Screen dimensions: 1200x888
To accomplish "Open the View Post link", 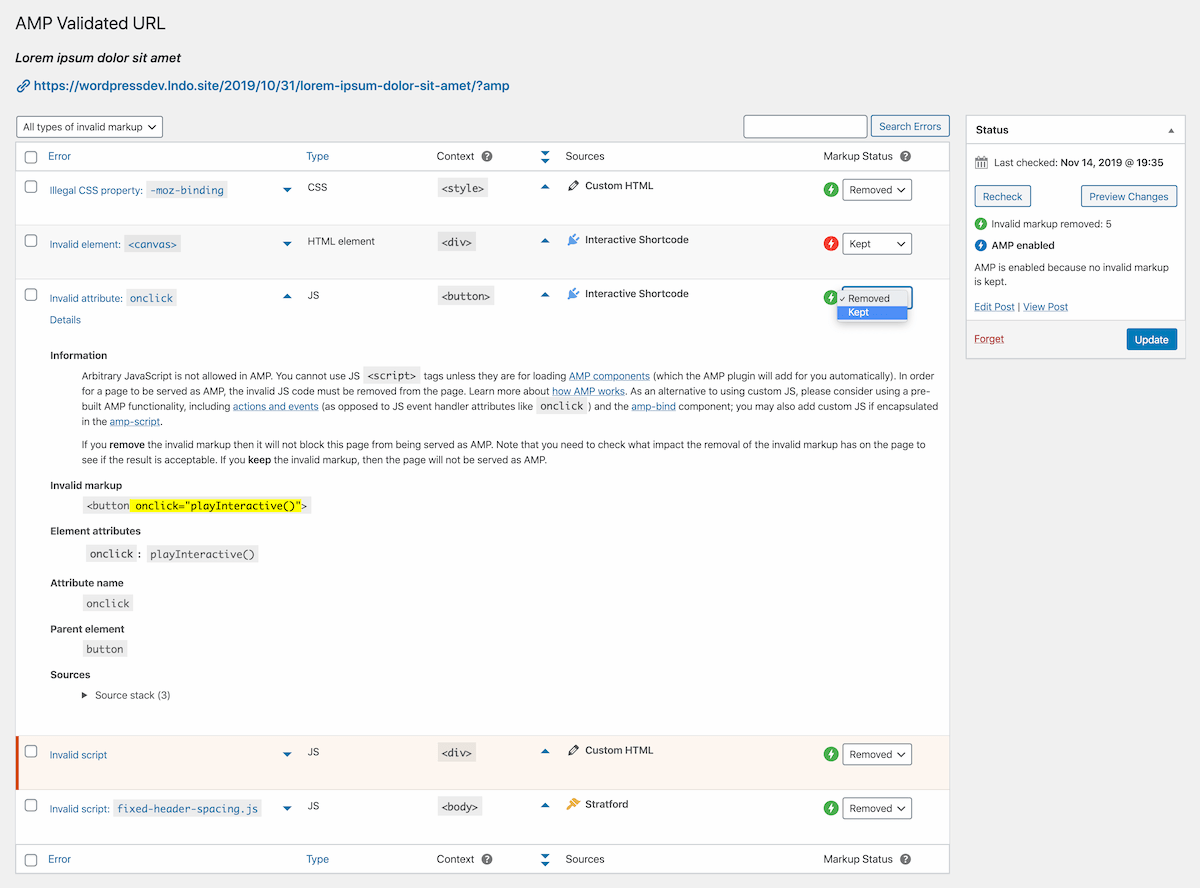I will point(1045,307).
